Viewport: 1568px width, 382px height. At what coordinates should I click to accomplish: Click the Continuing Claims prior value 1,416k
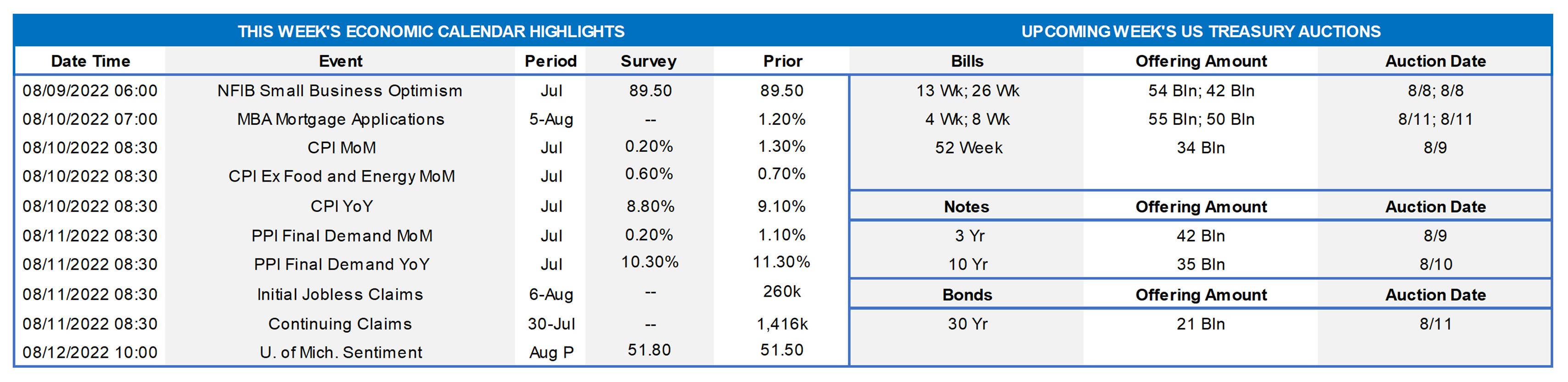(782, 324)
